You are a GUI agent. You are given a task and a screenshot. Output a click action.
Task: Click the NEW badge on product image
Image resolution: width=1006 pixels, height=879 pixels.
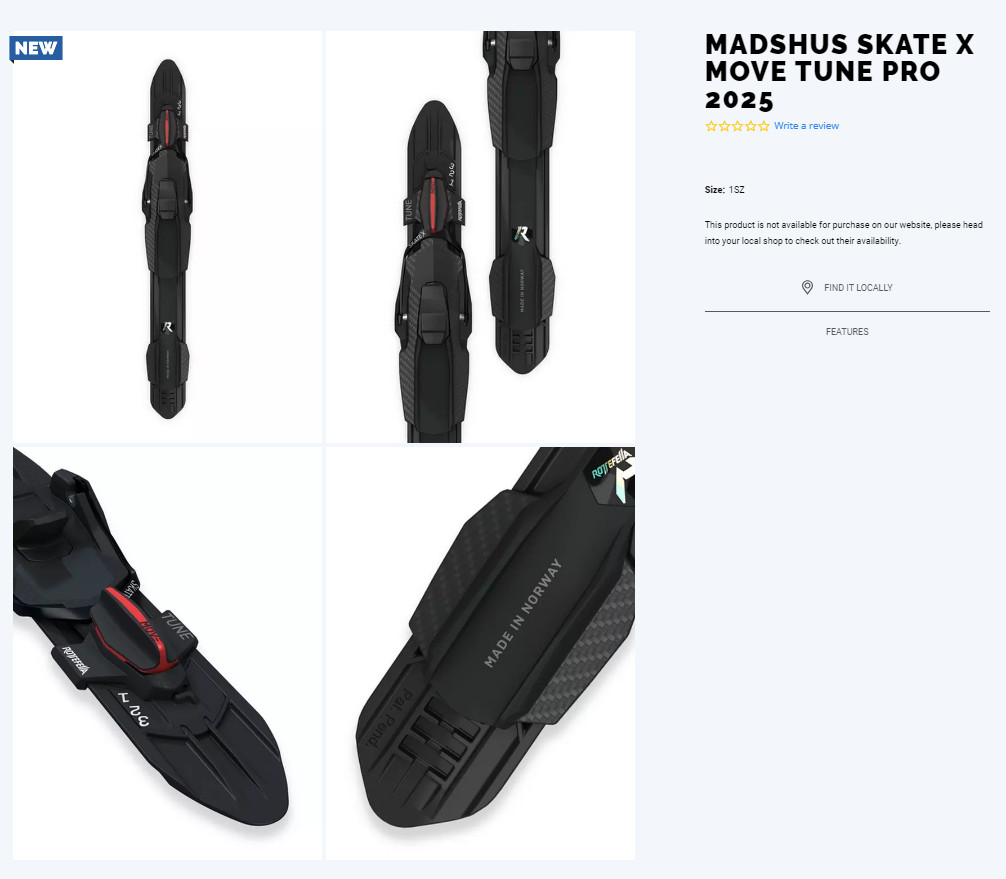click(36, 48)
